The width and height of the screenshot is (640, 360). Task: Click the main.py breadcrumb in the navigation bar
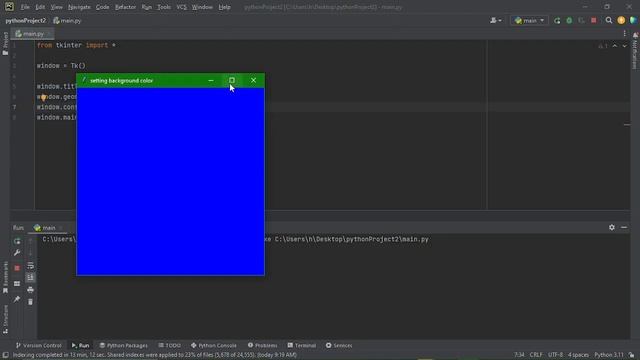[67, 20]
